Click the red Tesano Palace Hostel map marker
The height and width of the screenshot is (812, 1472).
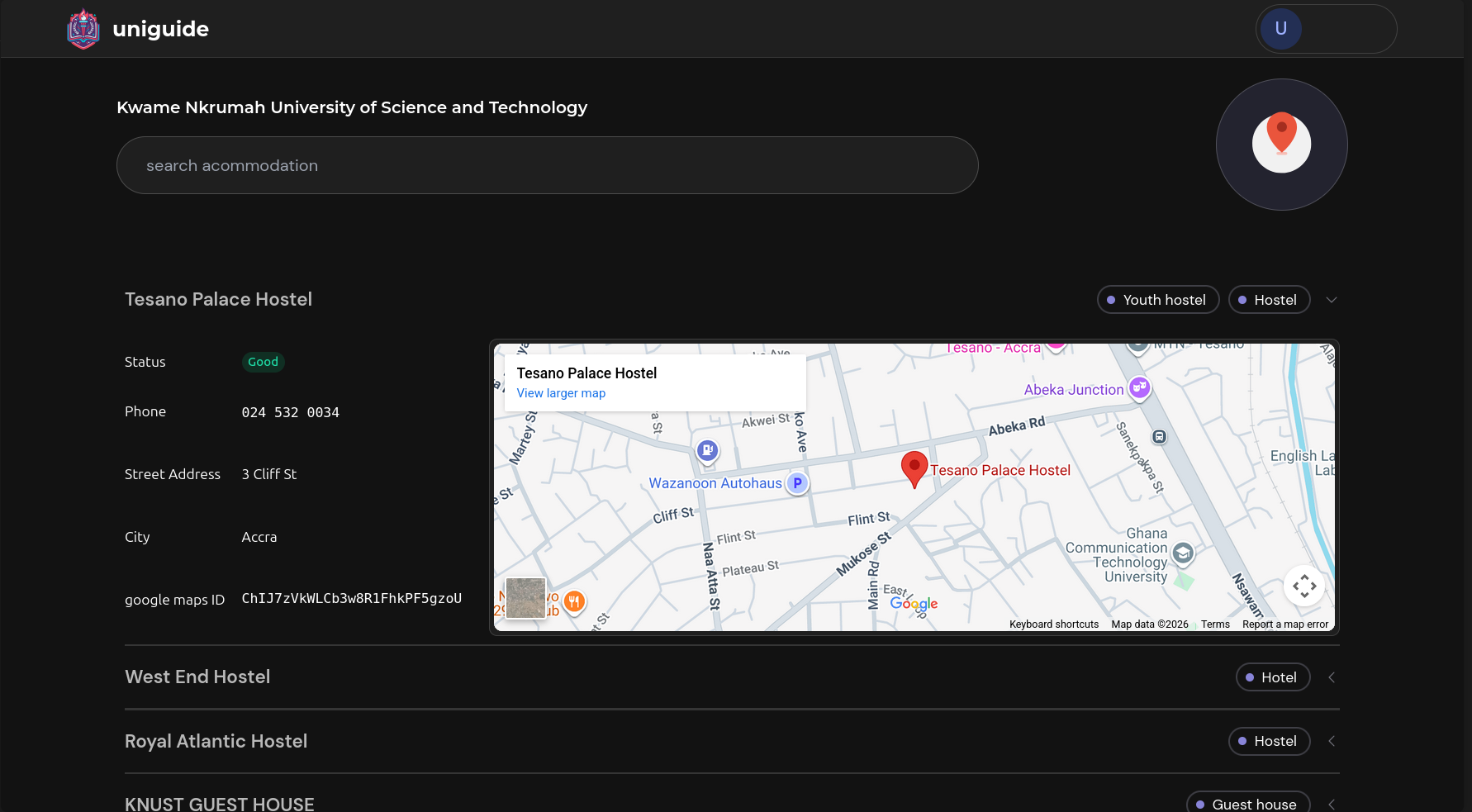click(x=914, y=468)
